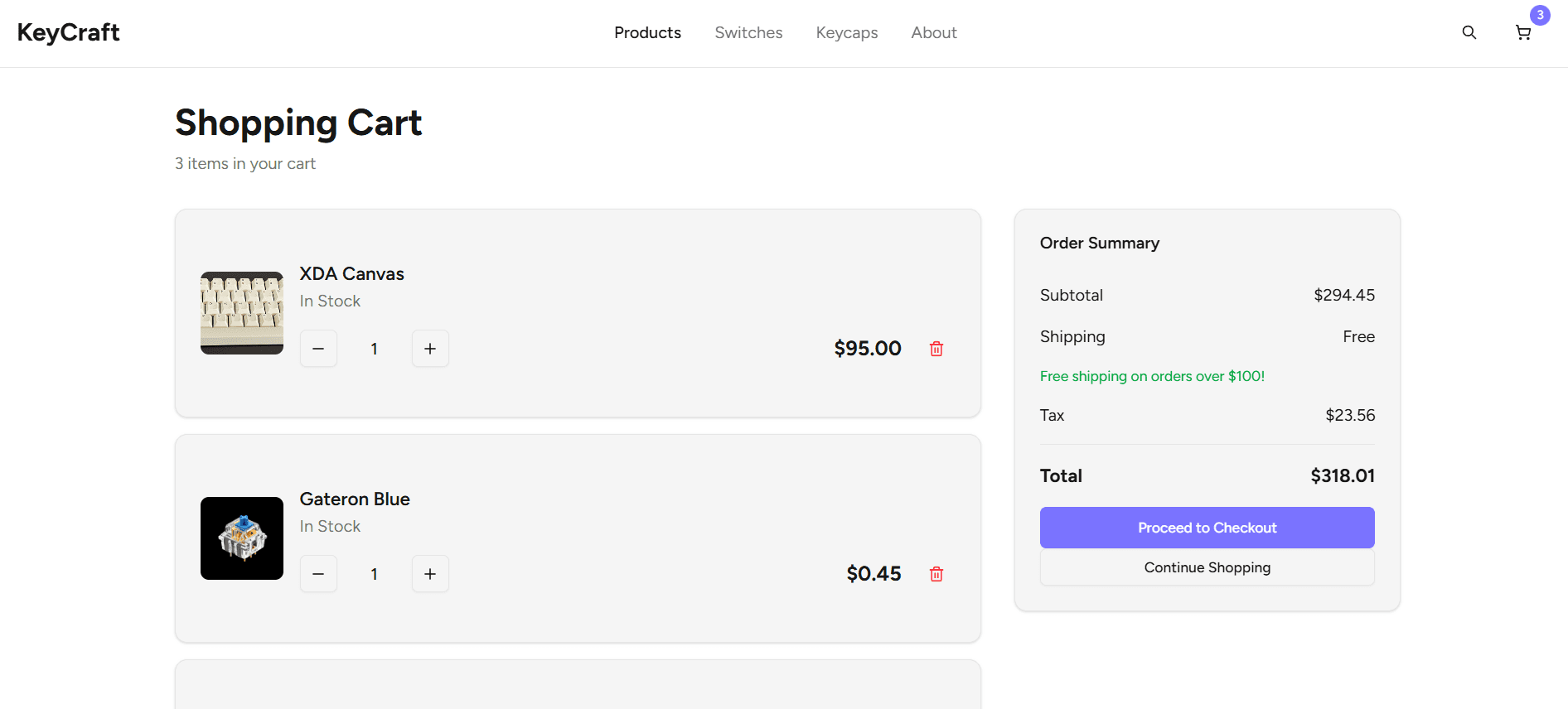Increase Gateron Blue quantity
Image resolution: width=1568 pixels, height=709 pixels.
(430, 574)
